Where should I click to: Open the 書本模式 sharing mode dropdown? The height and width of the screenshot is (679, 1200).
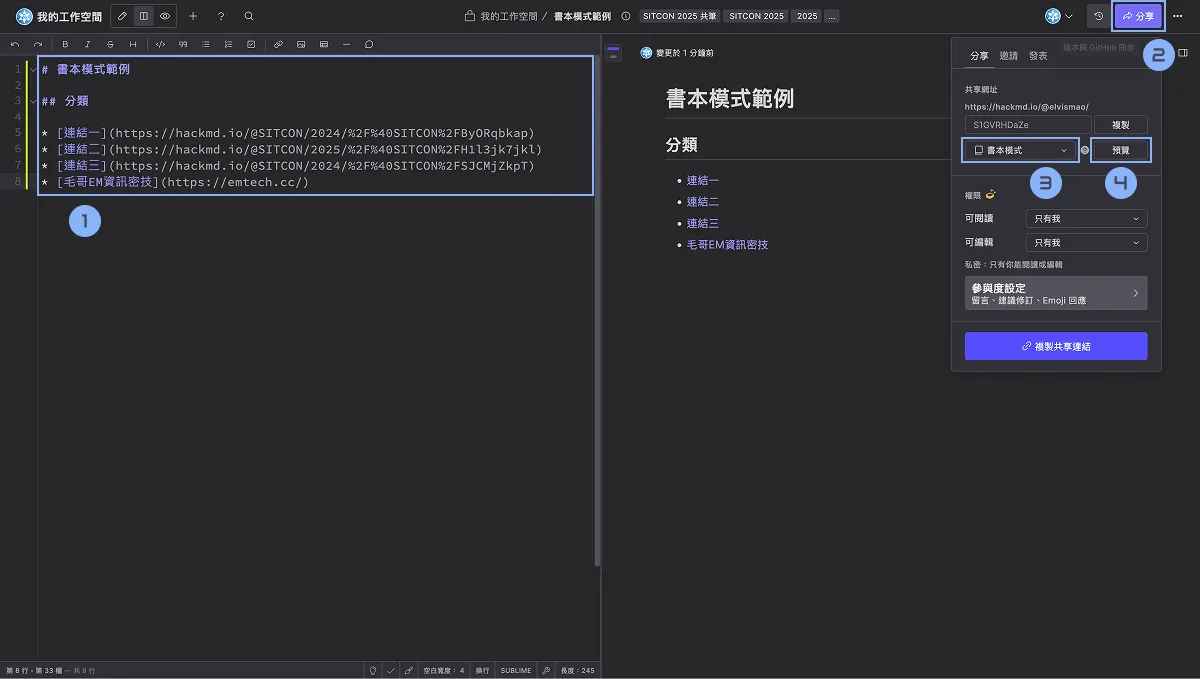tap(1019, 149)
